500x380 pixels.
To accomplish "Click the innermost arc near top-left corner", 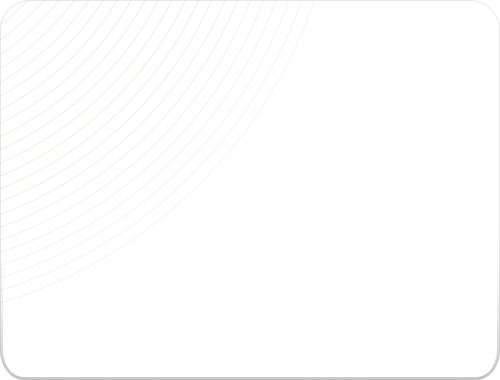I will point(14,13).
